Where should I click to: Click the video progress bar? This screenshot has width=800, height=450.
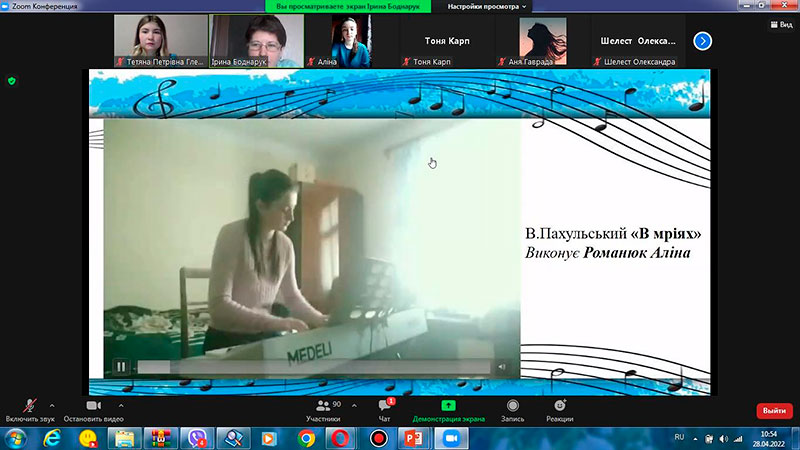click(x=314, y=366)
